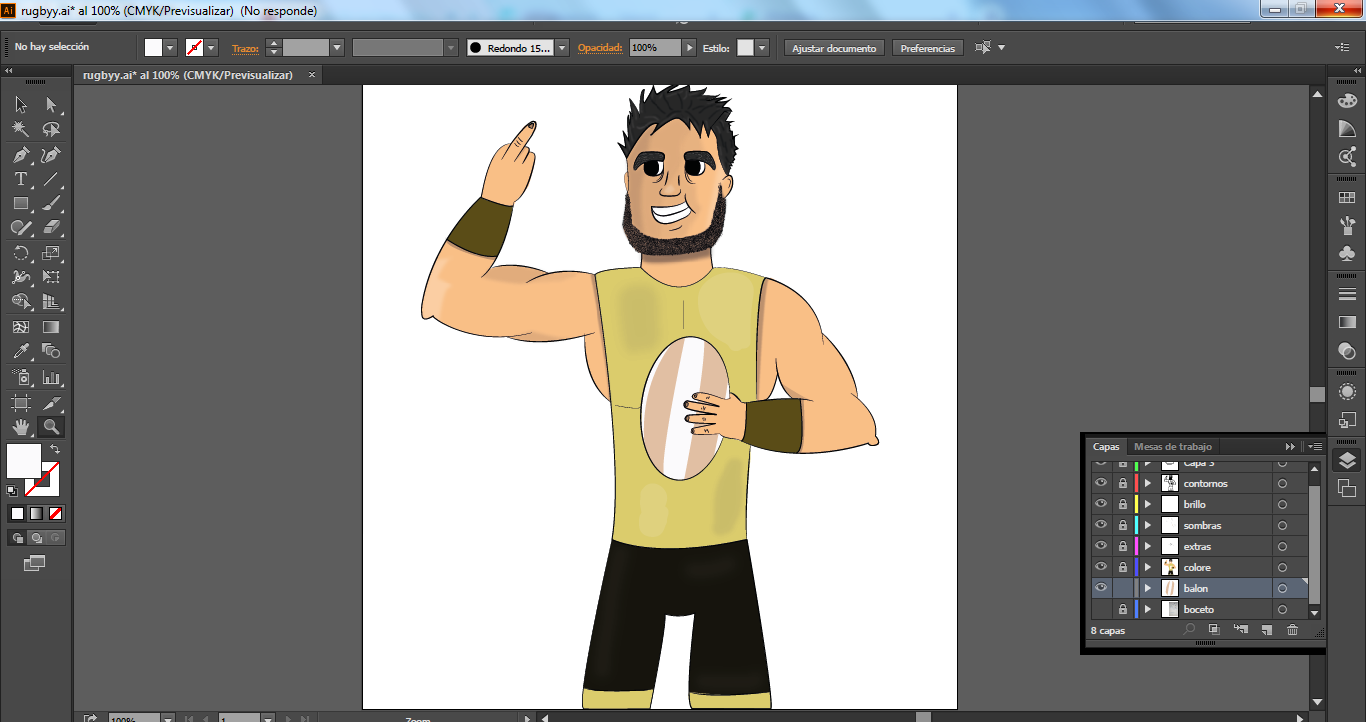Activate the Lasso tool
Image resolution: width=1366 pixels, height=722 pixels.
[51, 129]
